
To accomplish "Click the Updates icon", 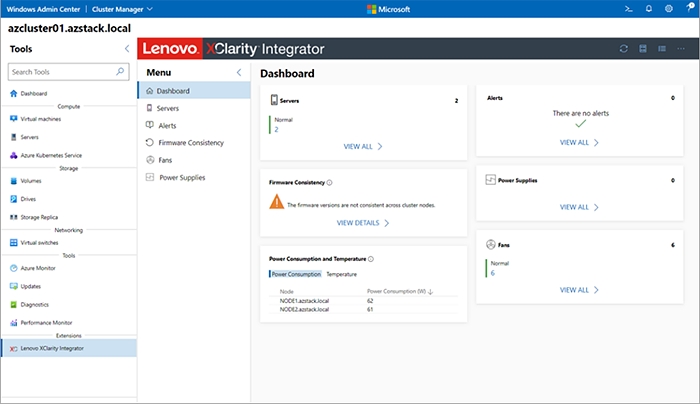I will pyautogui.click(x=13, y=286).
